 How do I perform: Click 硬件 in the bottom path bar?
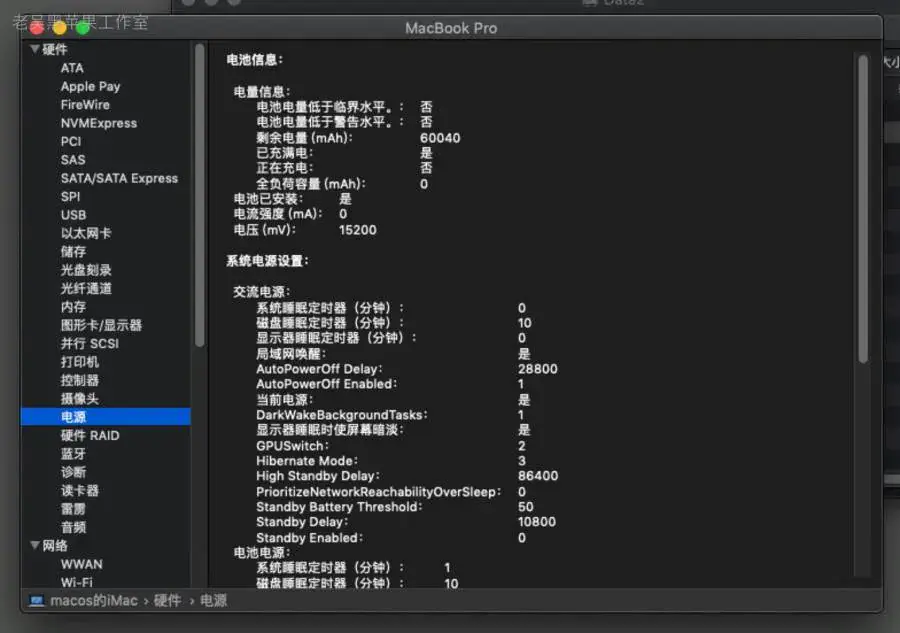168,601
